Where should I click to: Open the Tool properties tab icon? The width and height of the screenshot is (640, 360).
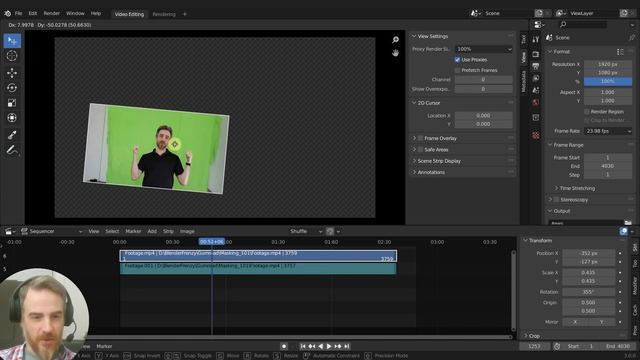(536, 39)
